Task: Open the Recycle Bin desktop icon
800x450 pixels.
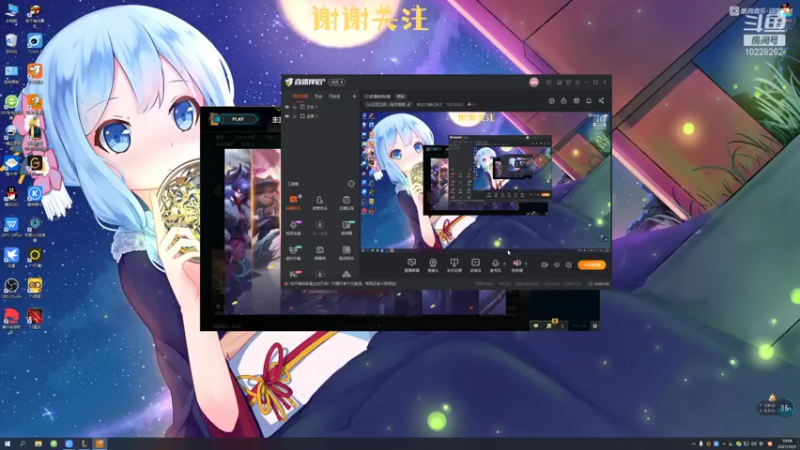Action: point(11,43)
